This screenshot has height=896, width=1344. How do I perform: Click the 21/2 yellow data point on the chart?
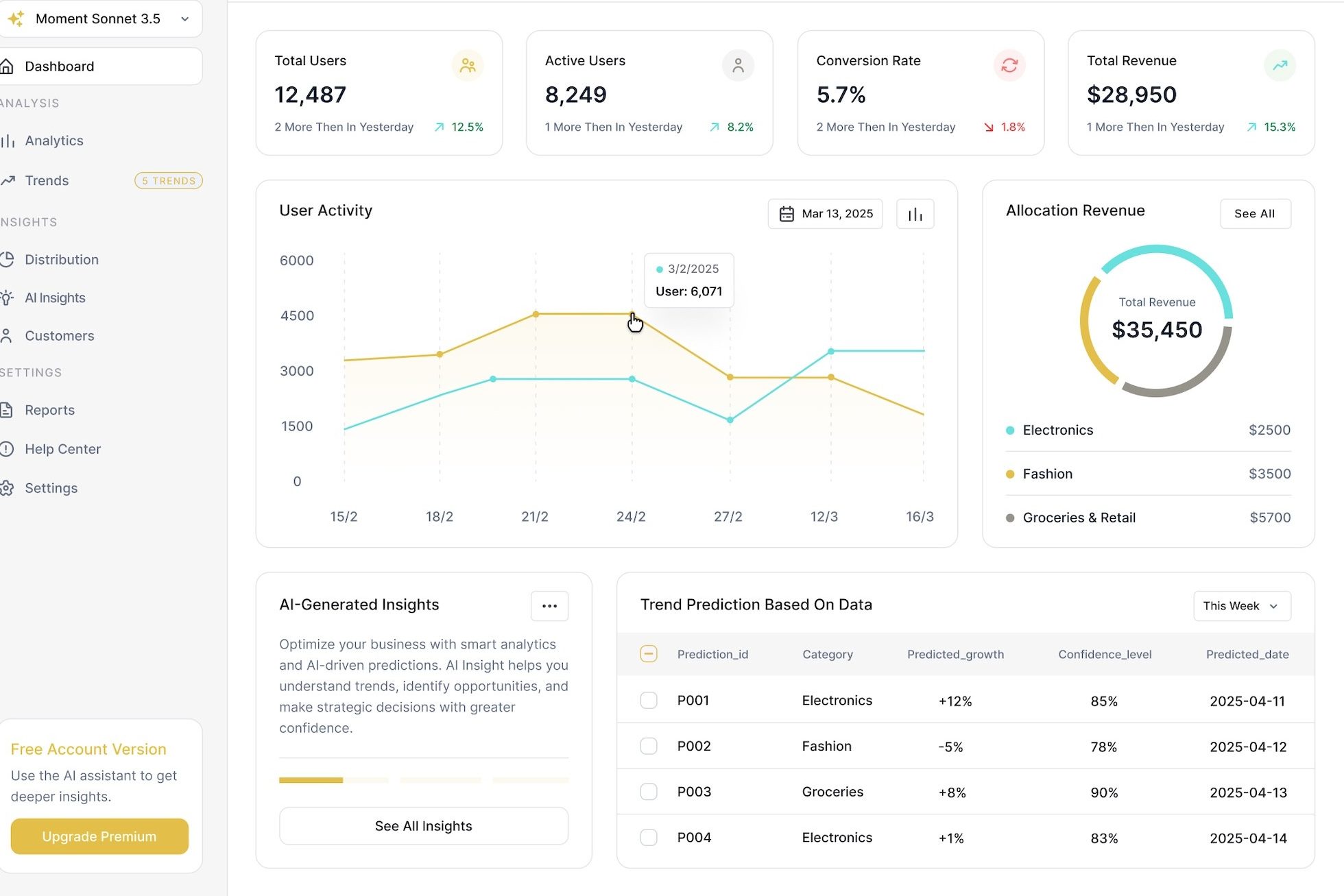536,314
